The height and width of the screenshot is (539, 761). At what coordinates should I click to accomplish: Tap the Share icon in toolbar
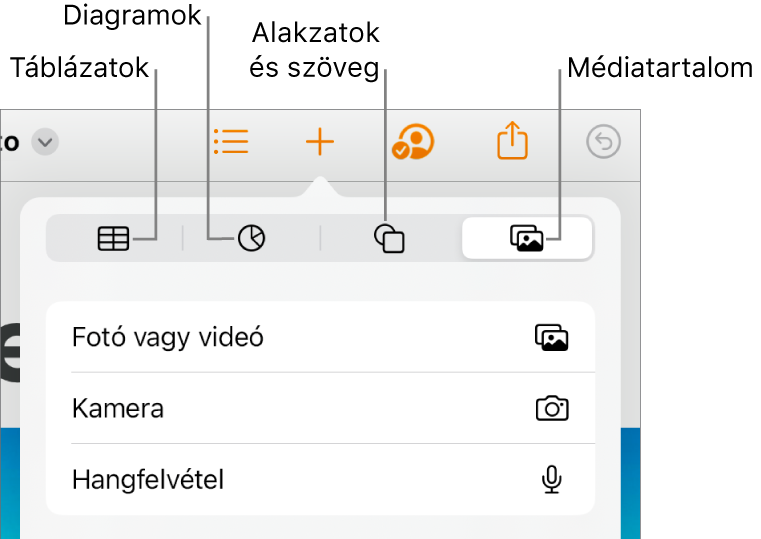(513, 140)
